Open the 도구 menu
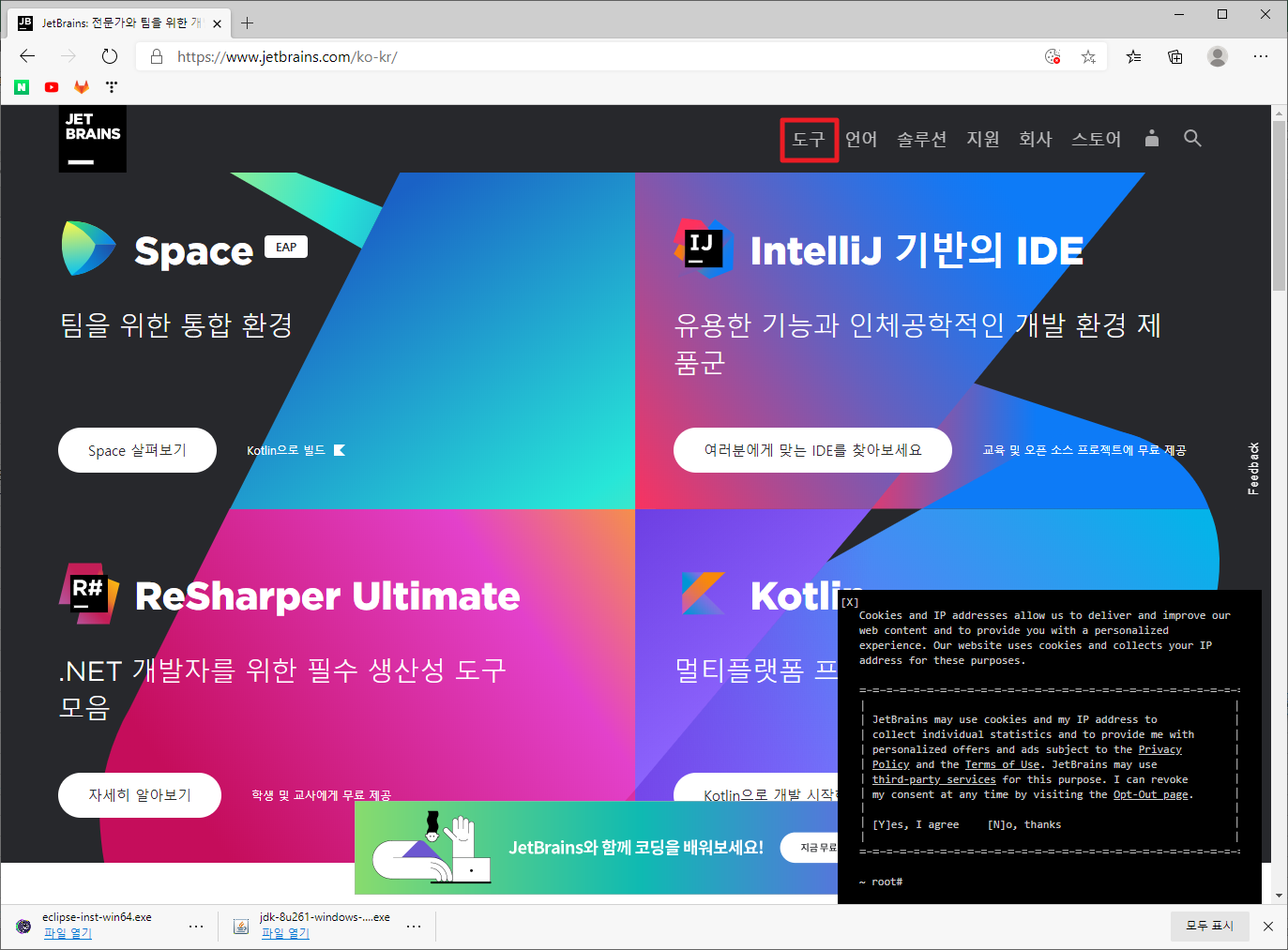The image size is (1288, 950). click(x=809, y=140)
